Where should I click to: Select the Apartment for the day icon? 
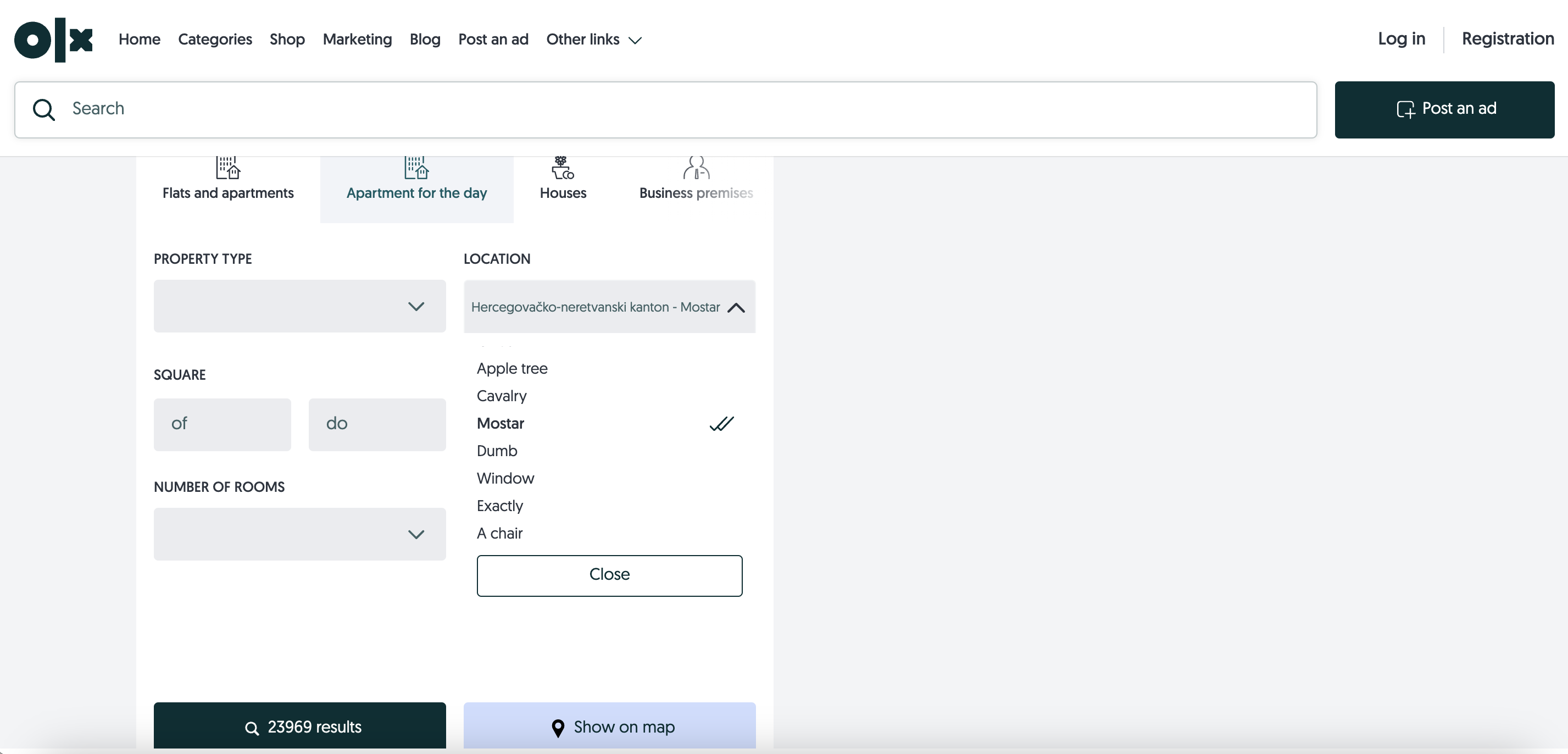(416, 168)
